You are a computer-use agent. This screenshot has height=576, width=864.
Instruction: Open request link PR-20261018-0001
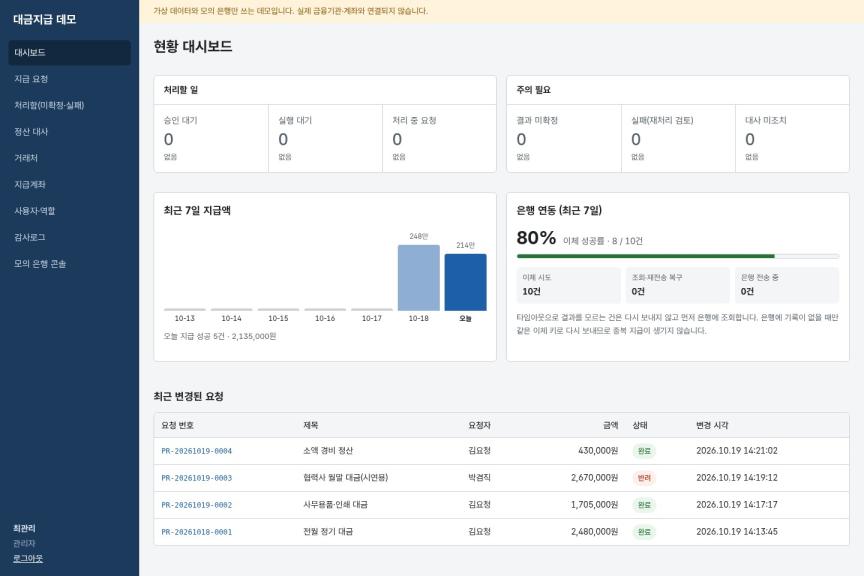pos(197,532)
